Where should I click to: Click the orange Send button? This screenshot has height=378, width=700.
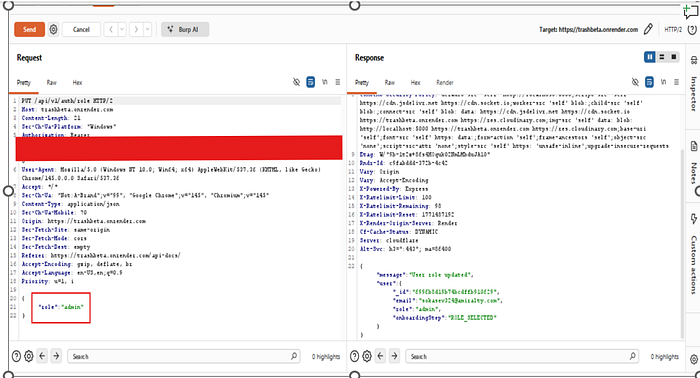tap(29, 29)
